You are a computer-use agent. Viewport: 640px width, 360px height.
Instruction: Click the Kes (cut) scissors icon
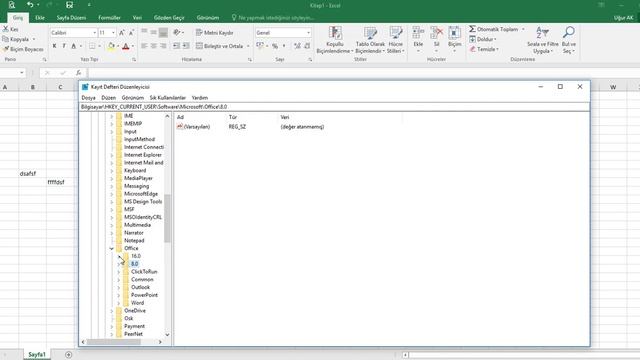click(6, 29)
